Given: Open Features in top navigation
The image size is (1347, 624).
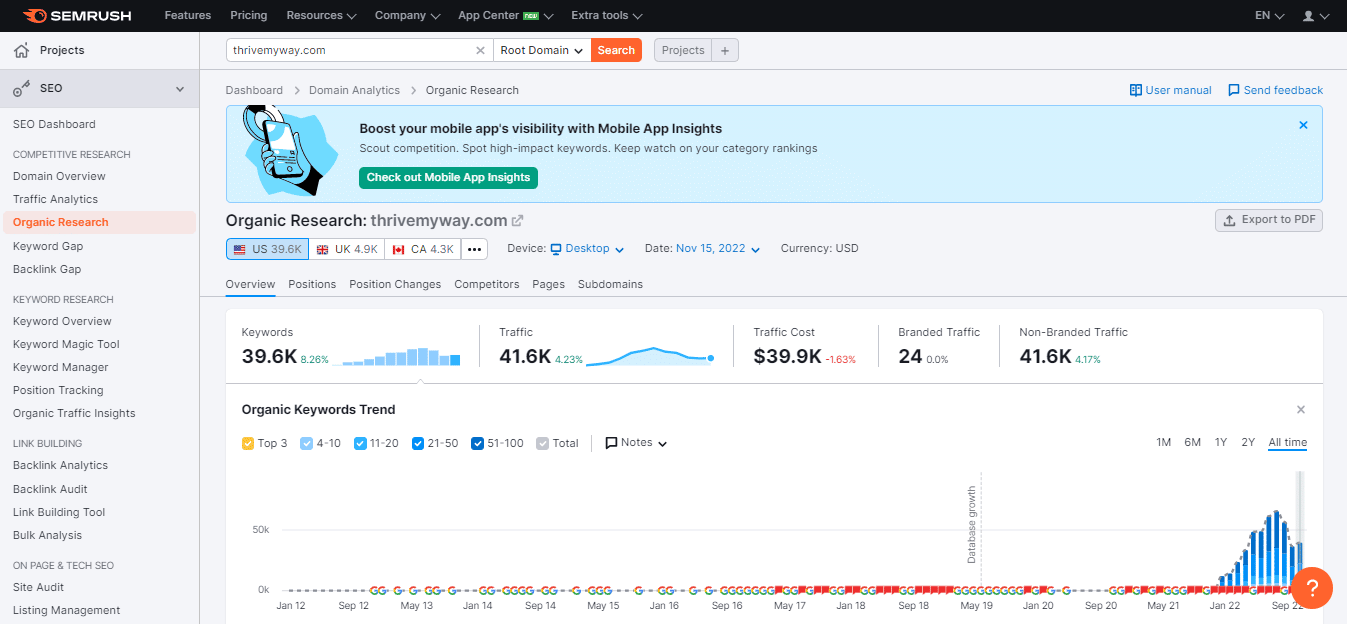Looking at the screenshot, I should point(188,16).
